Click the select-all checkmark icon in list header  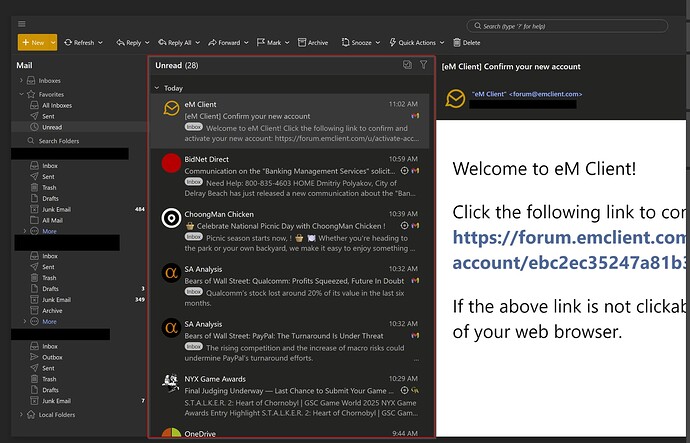407,65
